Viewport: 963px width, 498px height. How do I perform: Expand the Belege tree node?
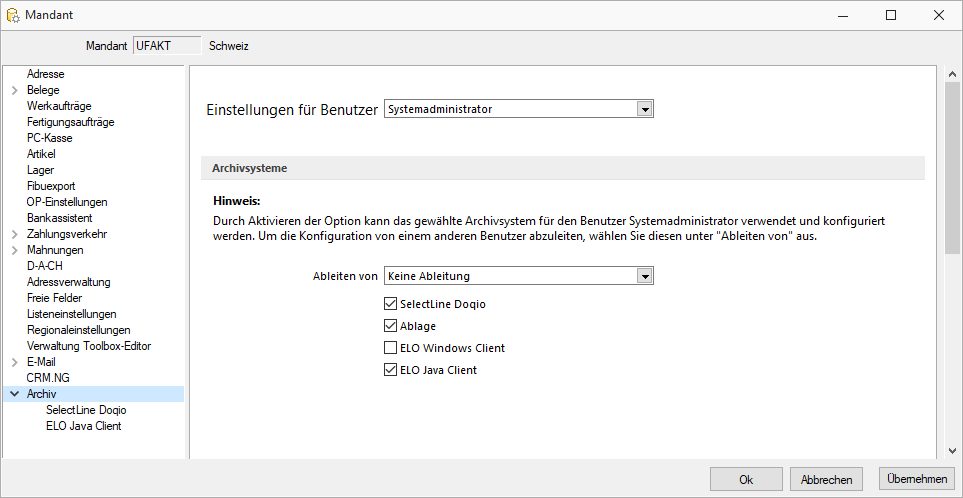pyautogui.click(x=15, y=90)
